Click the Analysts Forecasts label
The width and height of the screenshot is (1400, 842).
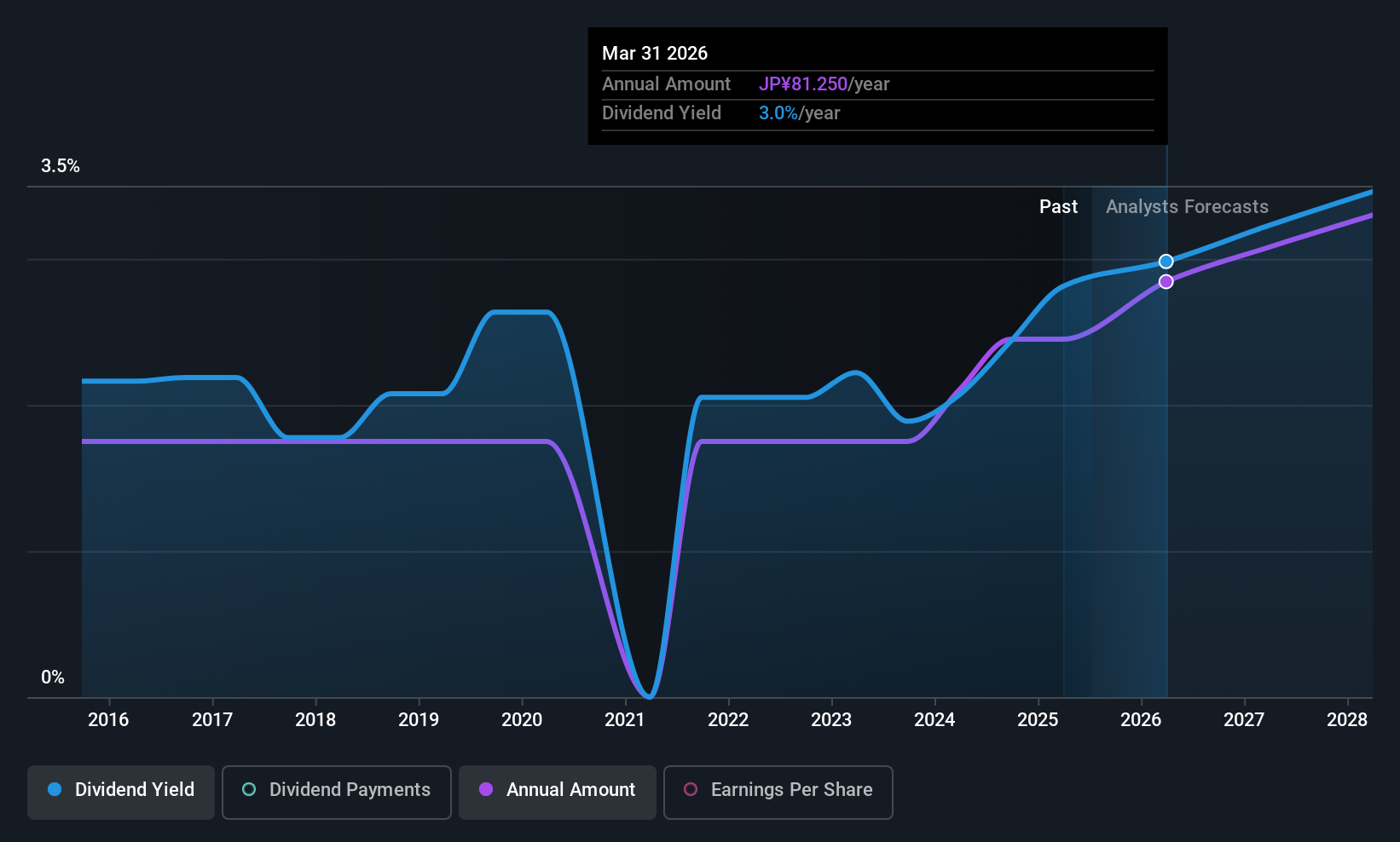1187,207
